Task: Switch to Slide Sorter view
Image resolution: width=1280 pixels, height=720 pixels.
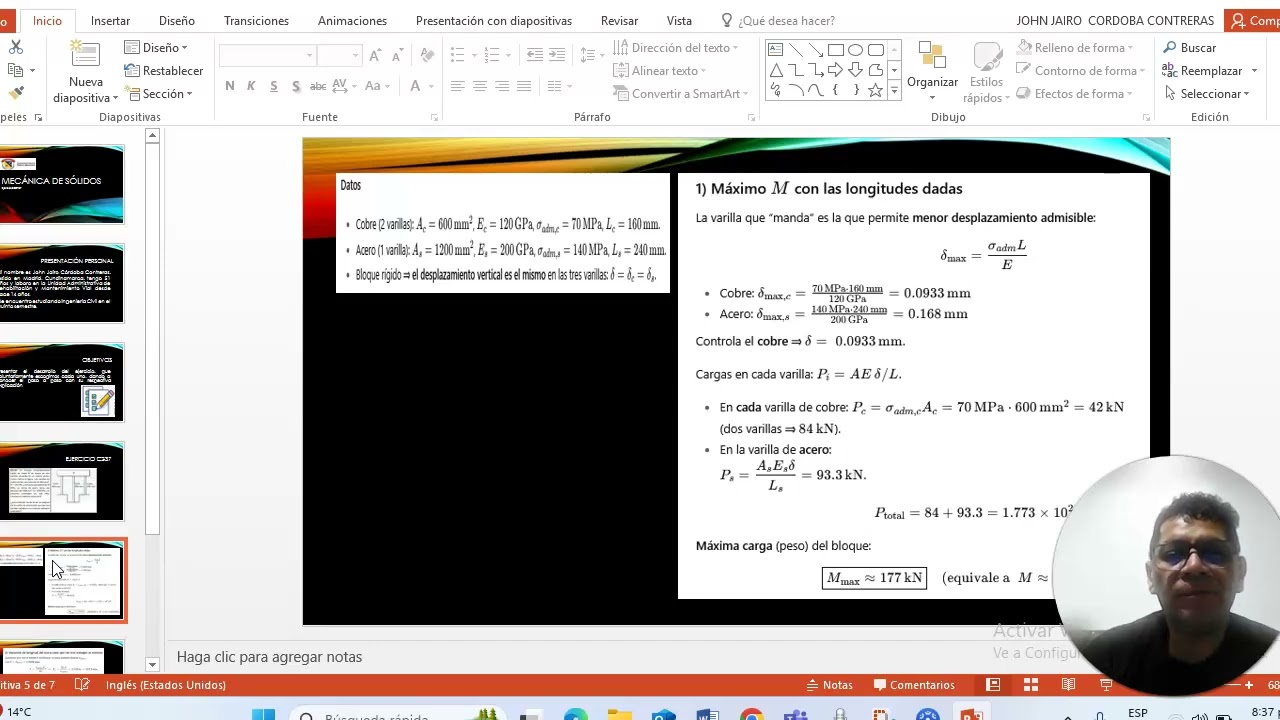Action: coord(1030,685)
